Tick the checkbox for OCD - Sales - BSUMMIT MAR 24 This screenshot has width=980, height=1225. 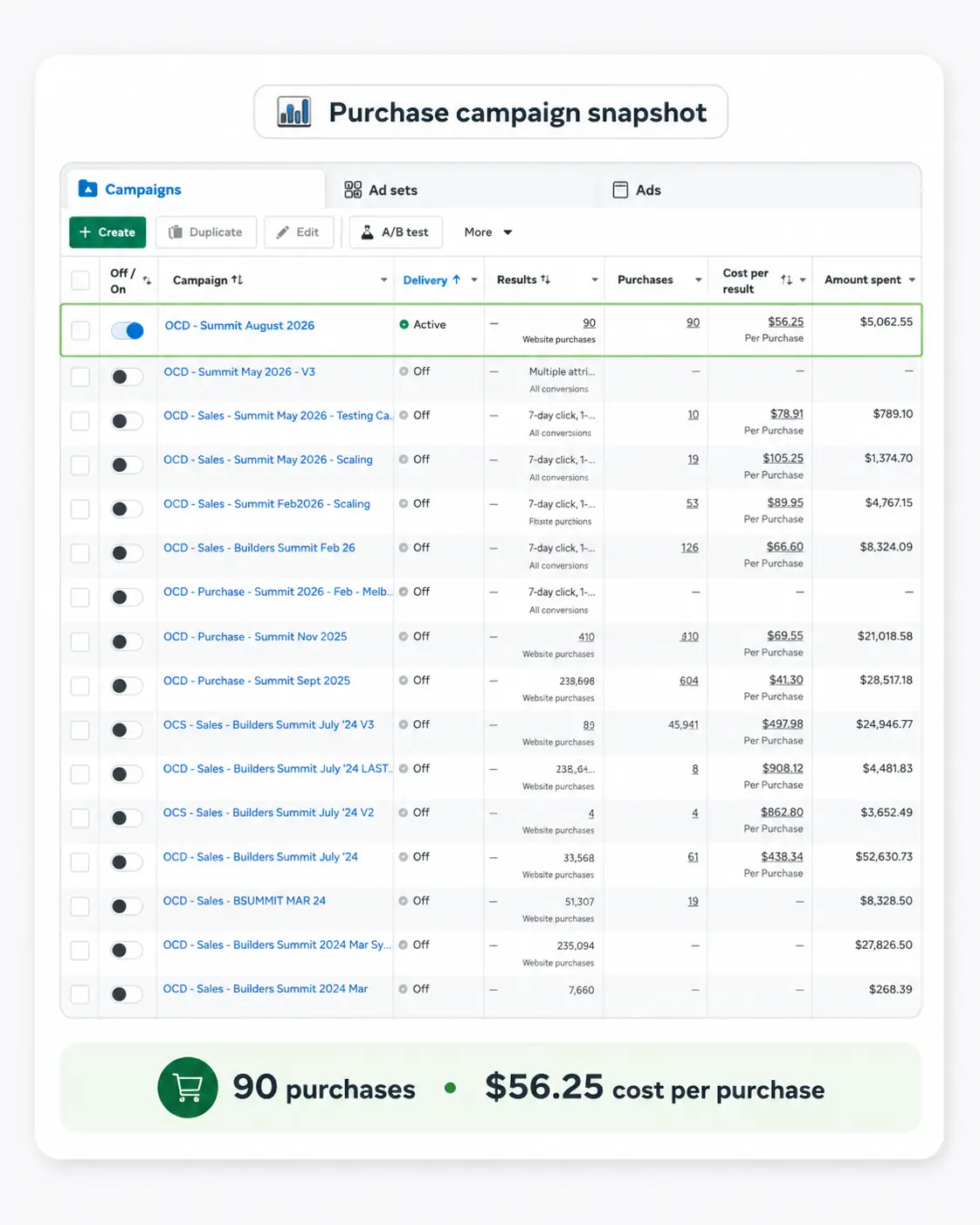pyautogui.click(x=80, y=906)
